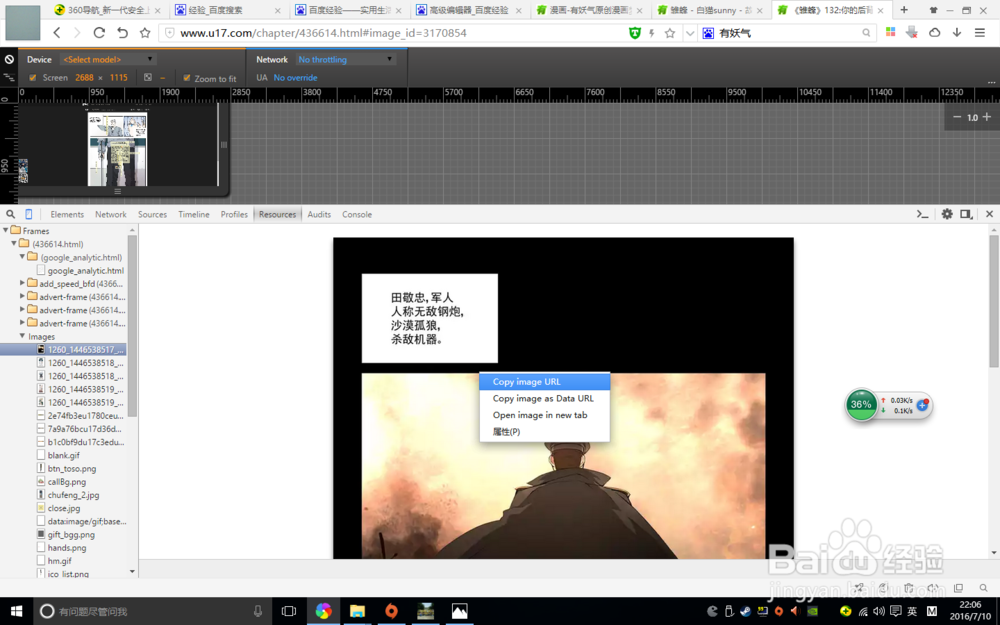Click the browser back arrow
Image resolution: width=1000 pixels, height=625 pixels.
point(57,33)
